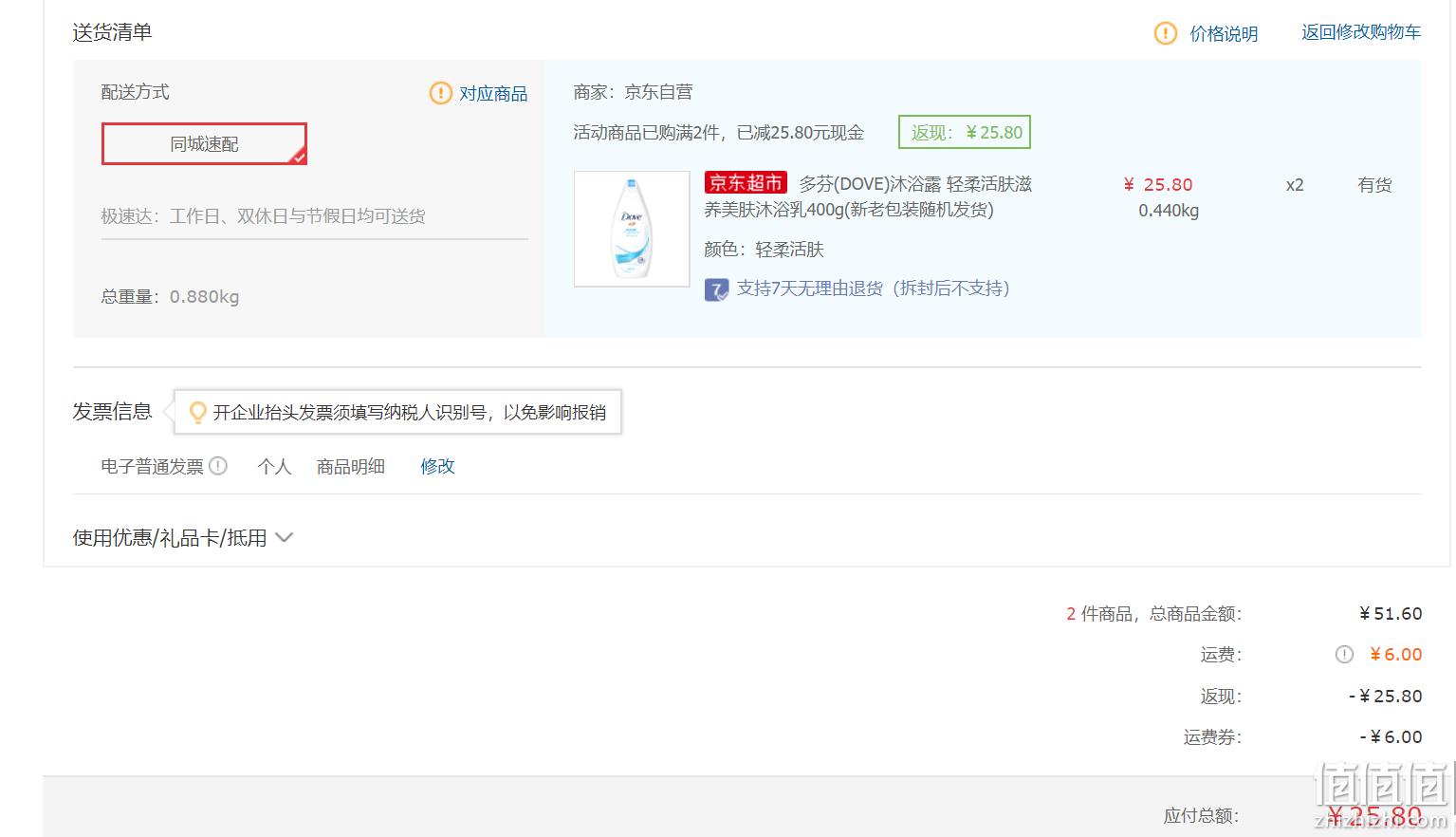
Task: Click the 电子普通发票 info icon
Action: coord(218,466)
